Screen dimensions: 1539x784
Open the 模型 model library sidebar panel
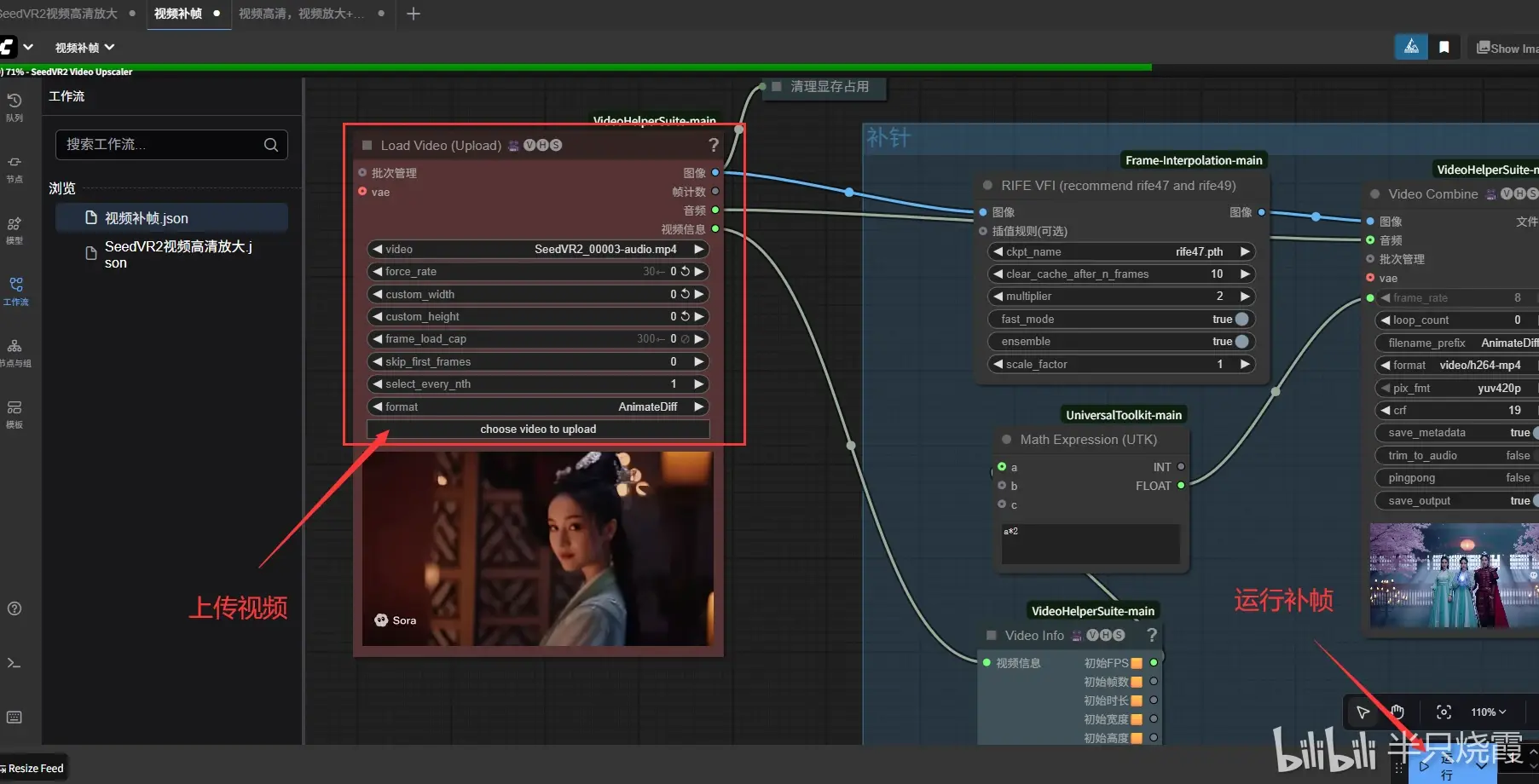[x=14, y=230]
